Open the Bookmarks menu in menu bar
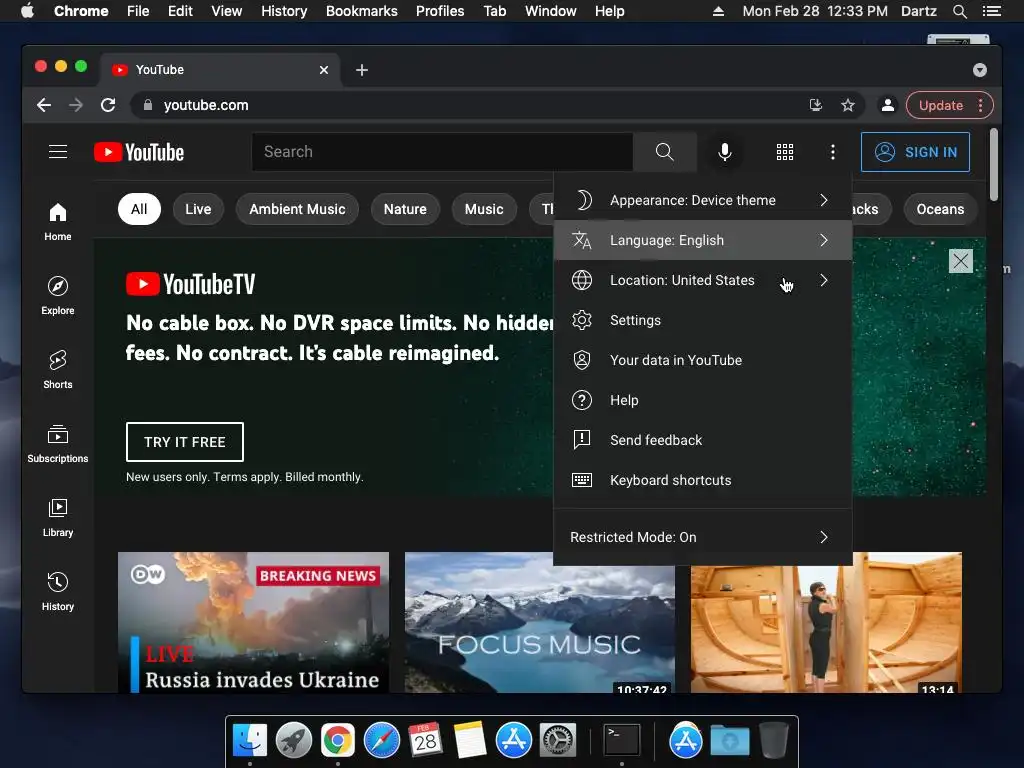The width and height of the screenshot is (1024, 768). click(x=361, y=11)
